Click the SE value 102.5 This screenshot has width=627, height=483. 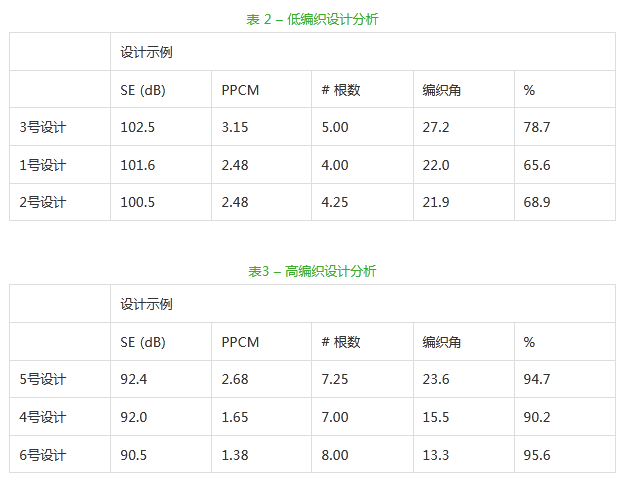pyautogui.click(x=138, y=127)
